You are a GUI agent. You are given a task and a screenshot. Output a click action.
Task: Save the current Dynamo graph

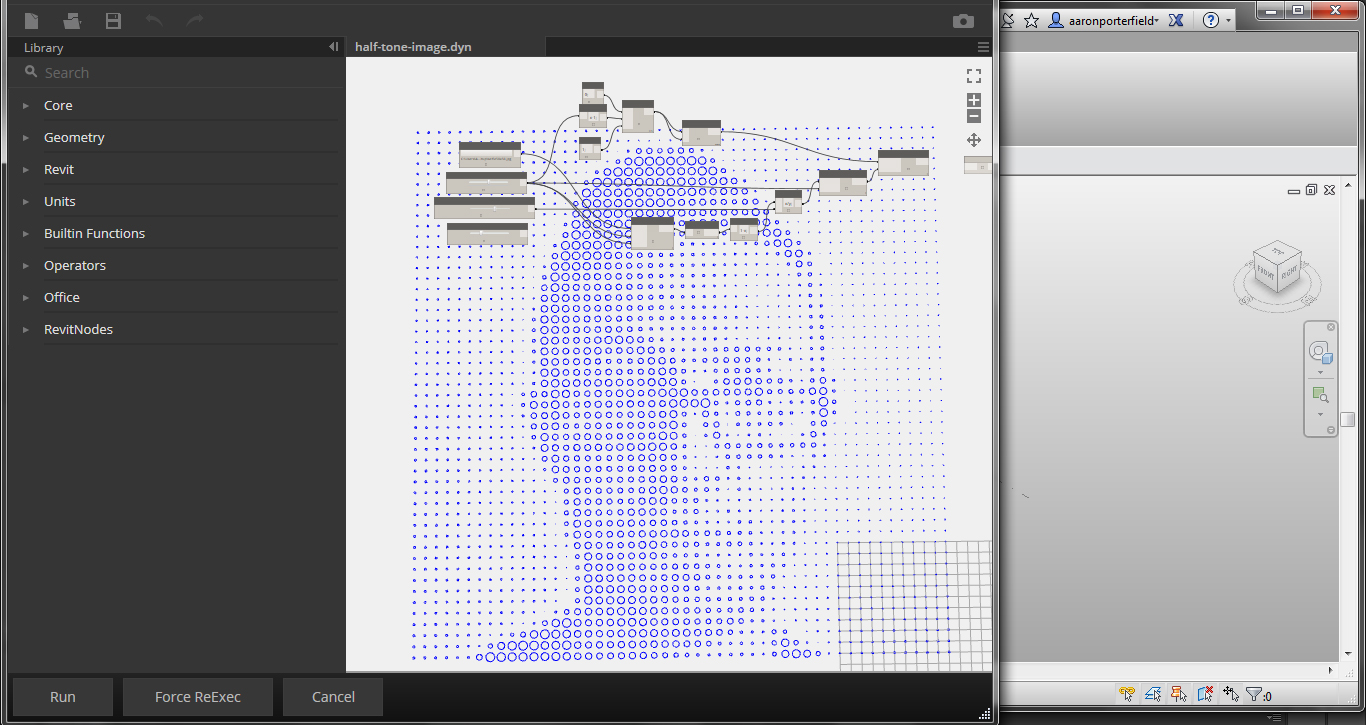pos(113,20)
